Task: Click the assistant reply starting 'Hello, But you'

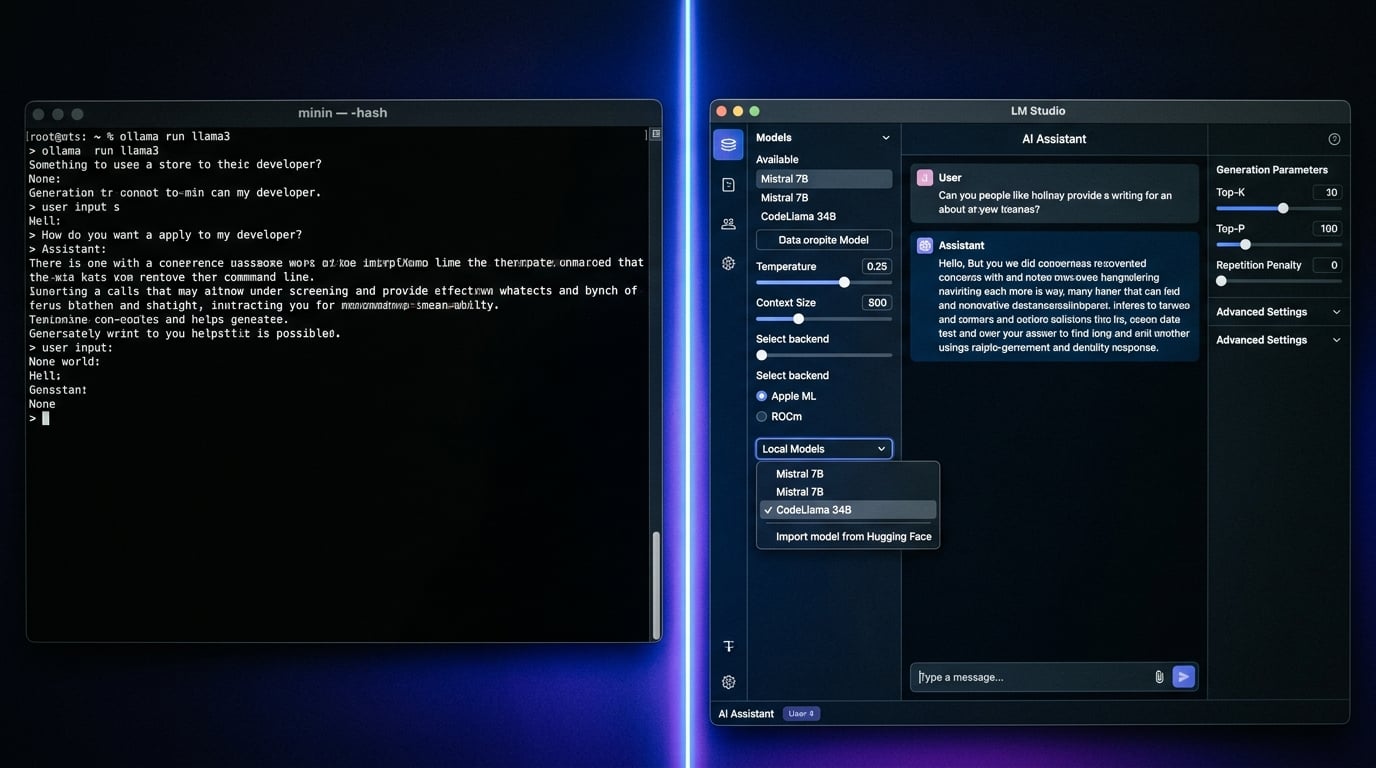Action: tap(1064, 306)
